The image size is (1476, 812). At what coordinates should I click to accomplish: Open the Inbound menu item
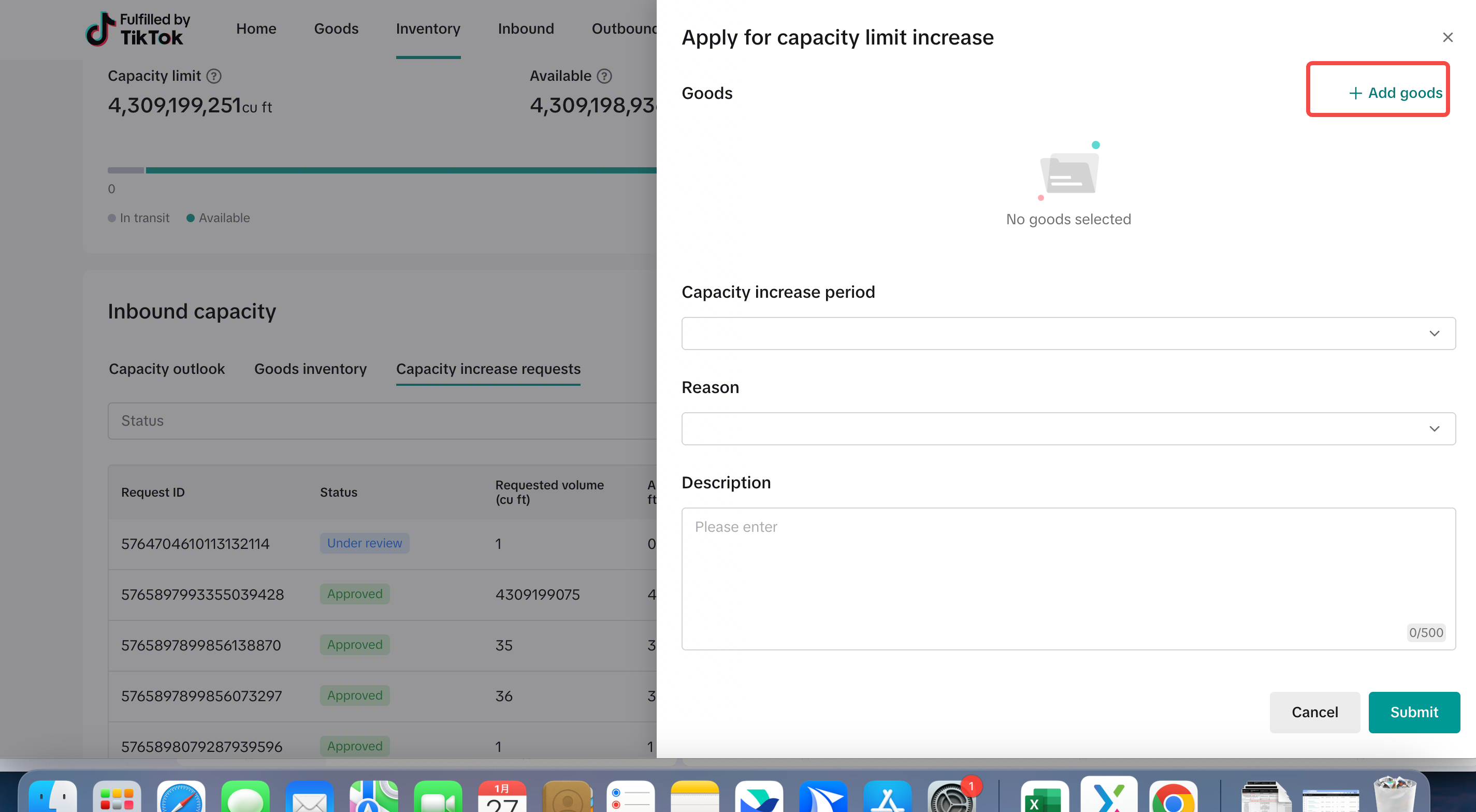(526, 28)
